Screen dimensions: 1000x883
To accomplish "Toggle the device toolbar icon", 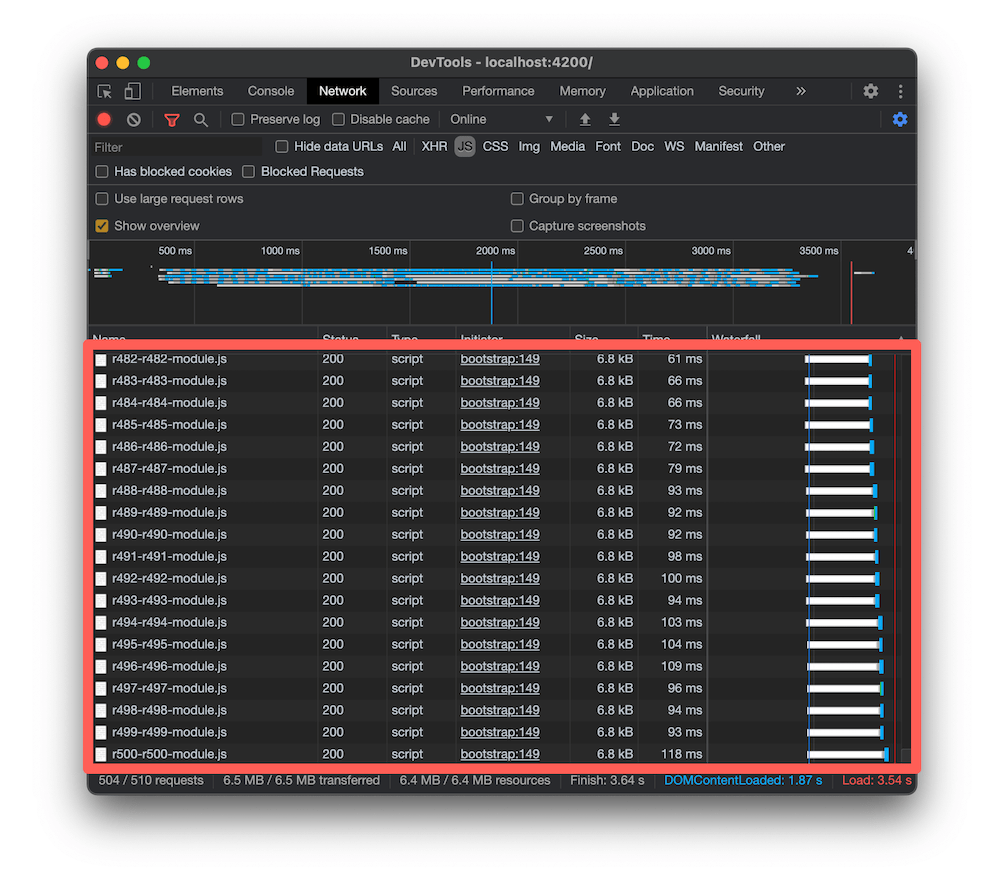I will [133, 91].
